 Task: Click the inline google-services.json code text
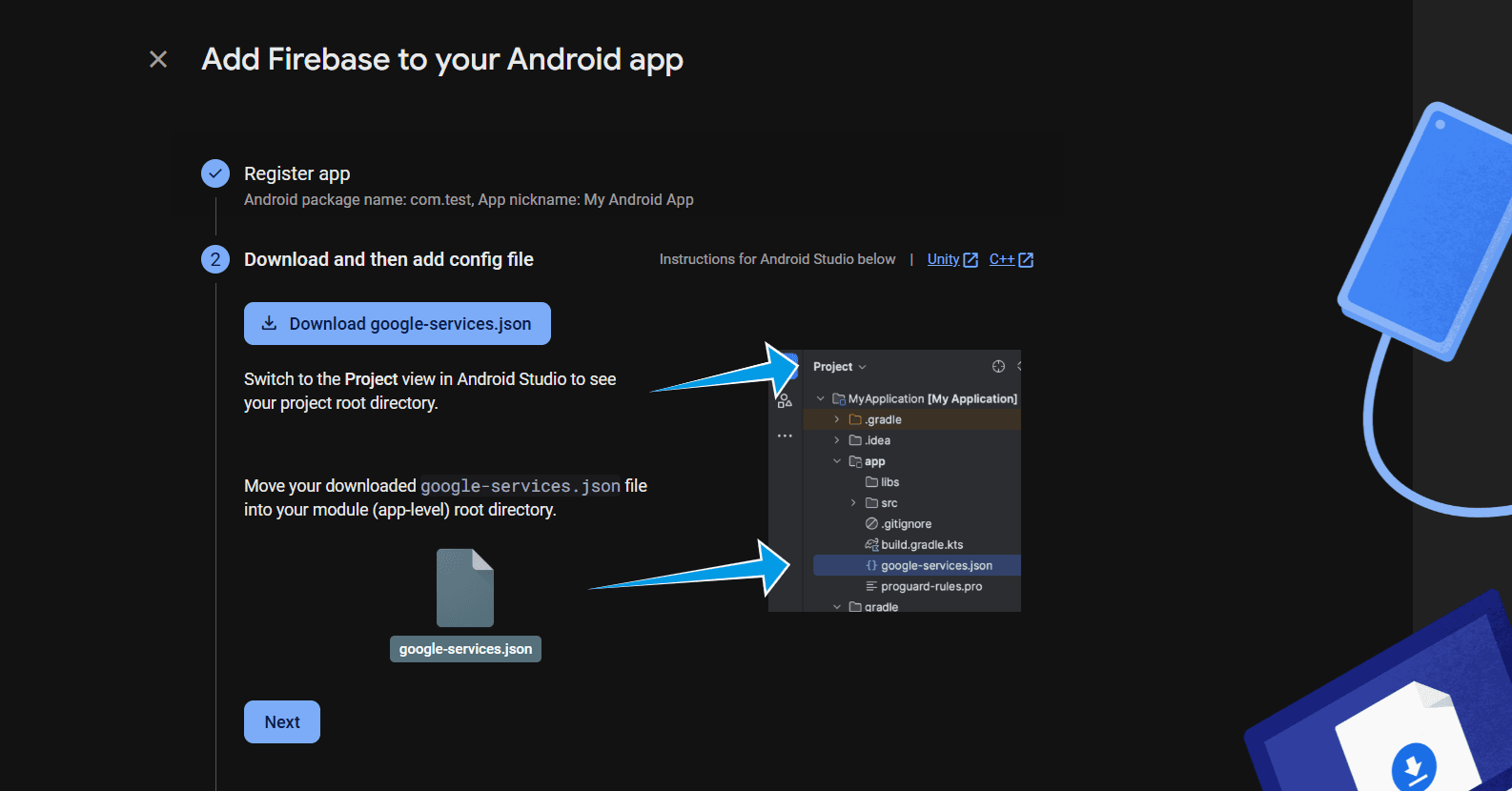click(521, 486)
